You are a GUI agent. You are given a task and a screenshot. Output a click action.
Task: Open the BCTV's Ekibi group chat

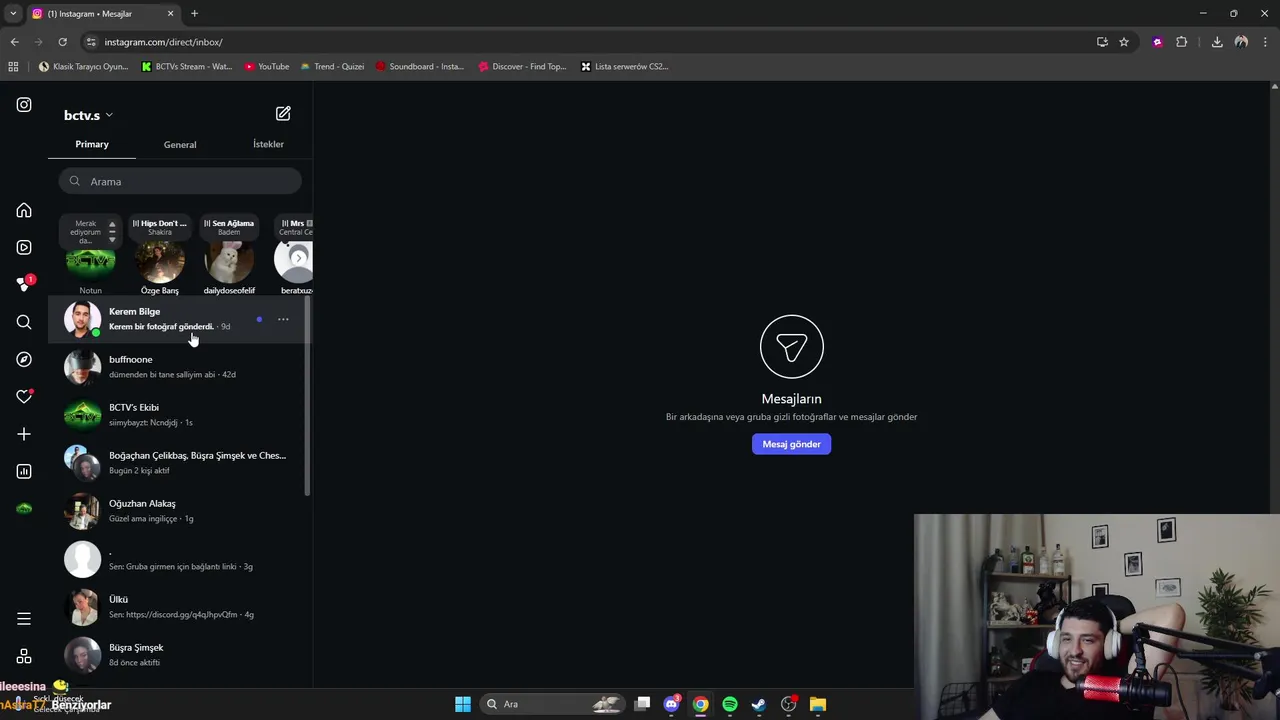tap(180, 415)
